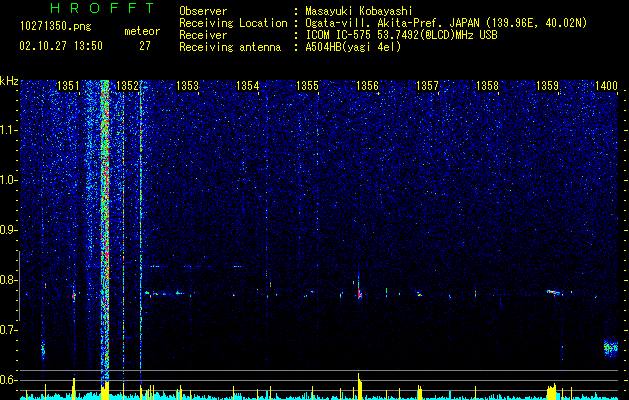The width and height of the screenshot is (629, 400).
Task: Click the 1356 time marker
Action: pyautogui.click(x=367, y=86)
